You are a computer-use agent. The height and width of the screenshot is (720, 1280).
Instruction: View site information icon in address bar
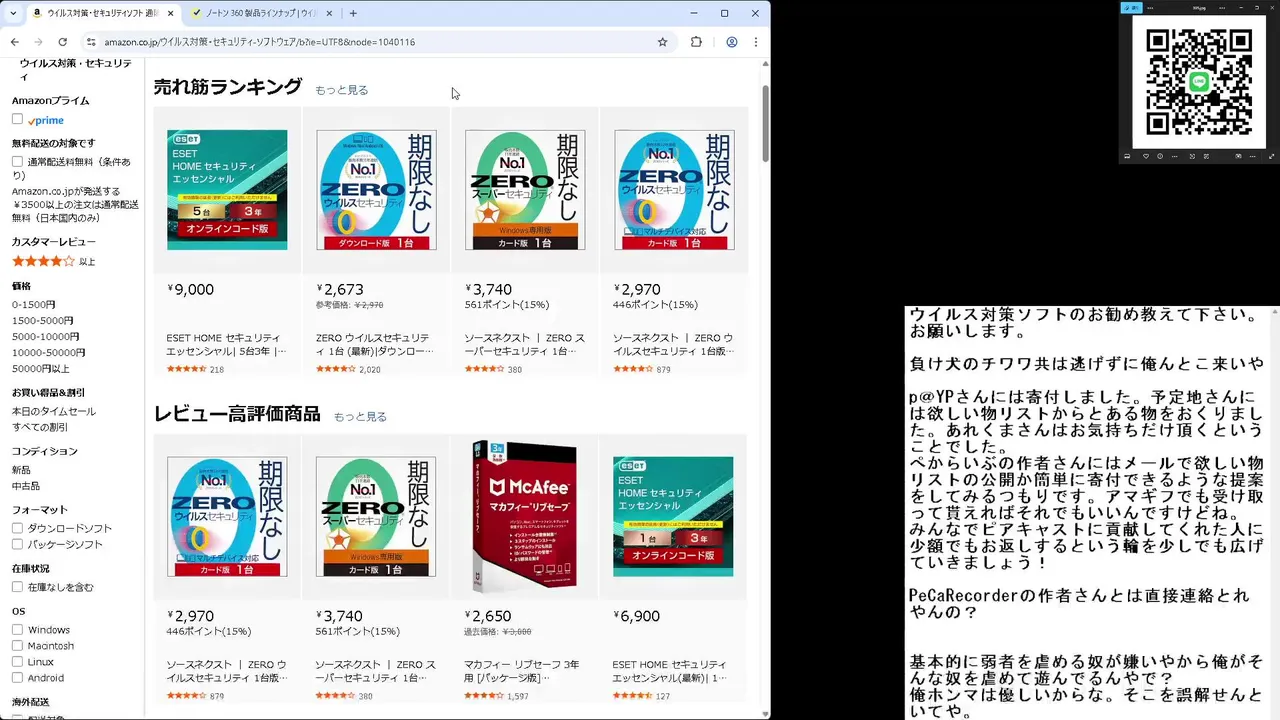[x=91, y=42]
